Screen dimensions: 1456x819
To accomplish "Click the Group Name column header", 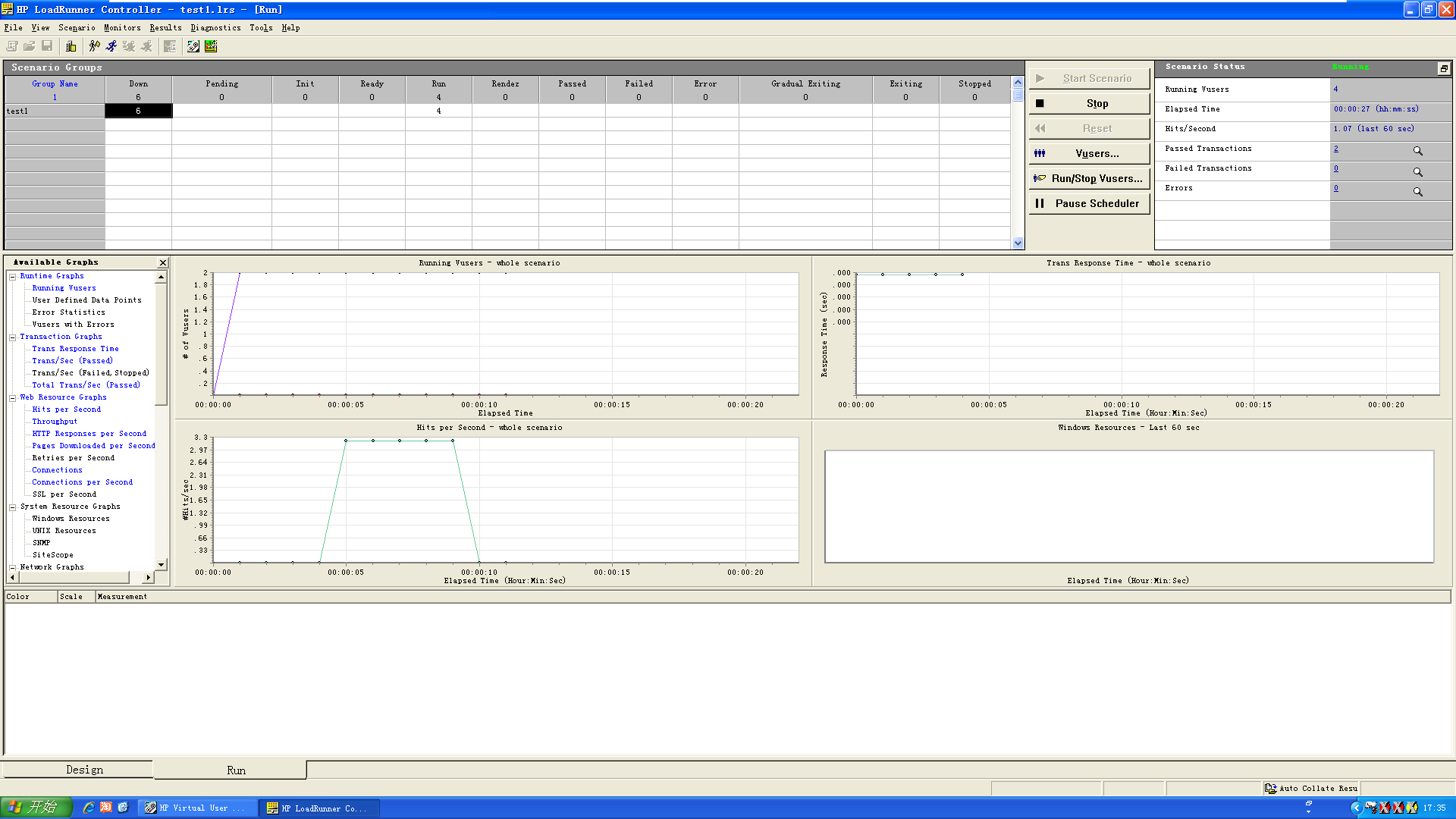I will 55,84.
